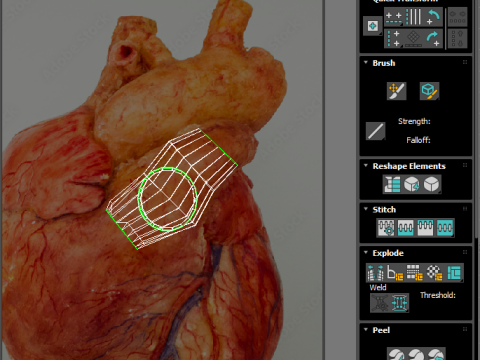Viewport: 480px width, 360px height.
Task: Collapse the Reshape Elements rollout triangle
Action: click(x=366, y=165)
